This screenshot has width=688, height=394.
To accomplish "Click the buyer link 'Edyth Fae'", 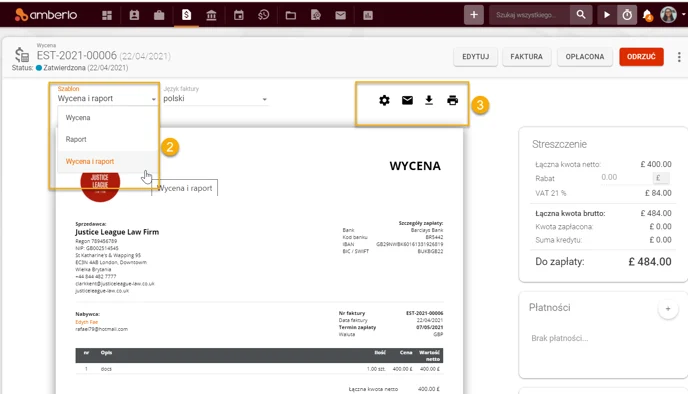I will pos(86,322).
